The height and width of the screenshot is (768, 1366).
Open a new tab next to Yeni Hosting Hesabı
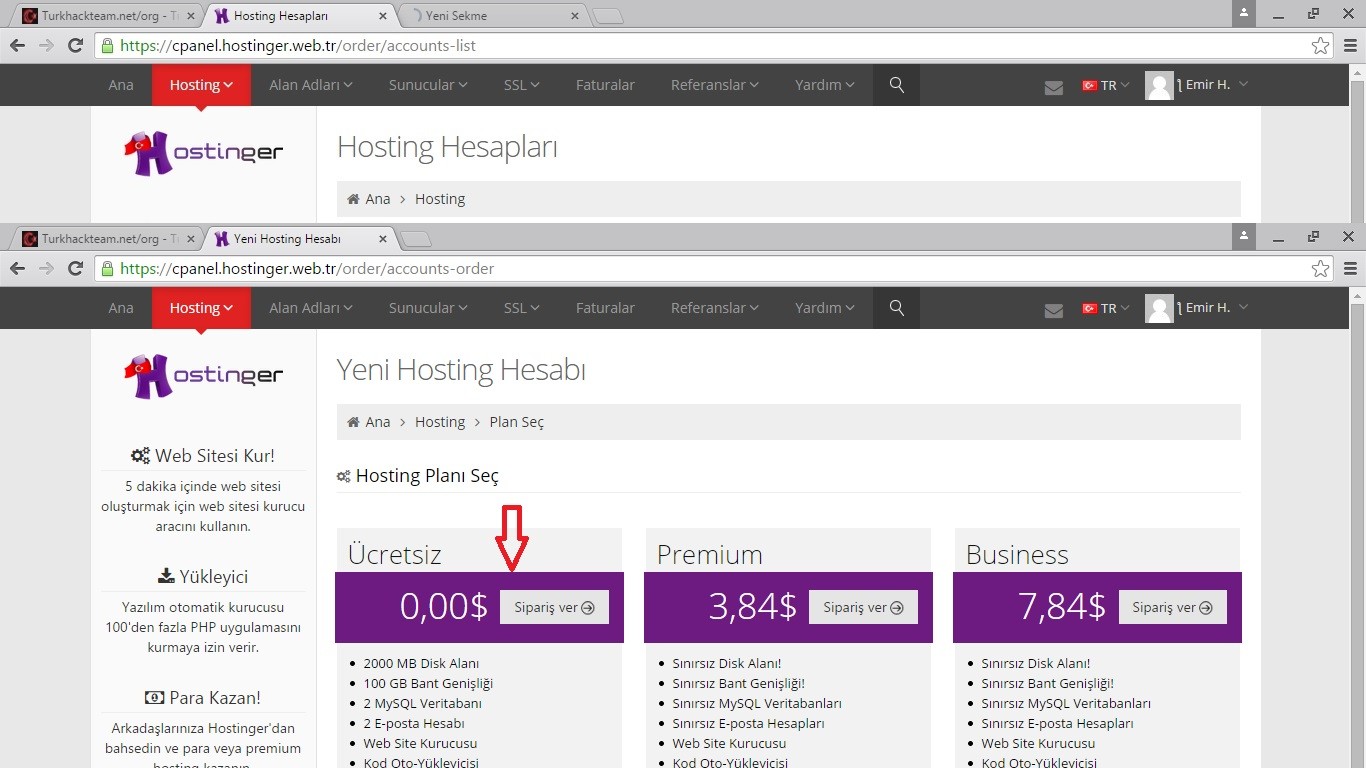pyautogui.click(x=416, y=239)
